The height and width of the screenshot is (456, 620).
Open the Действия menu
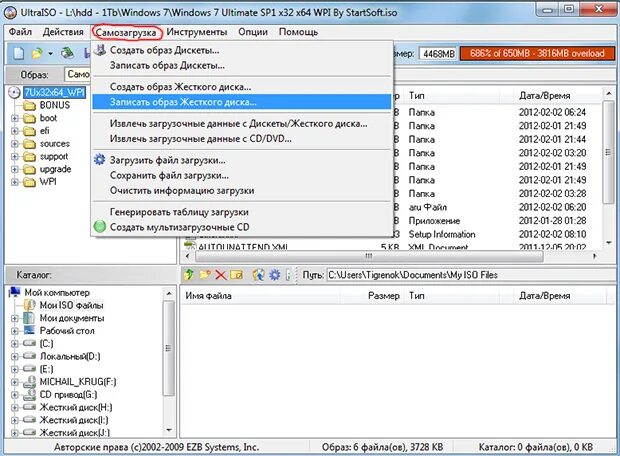click(x=63, y=32)
